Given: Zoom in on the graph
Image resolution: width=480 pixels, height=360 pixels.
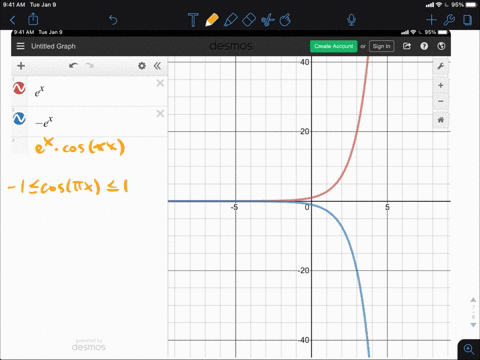Looking at the screenshot, I should (x=441, y=86).
